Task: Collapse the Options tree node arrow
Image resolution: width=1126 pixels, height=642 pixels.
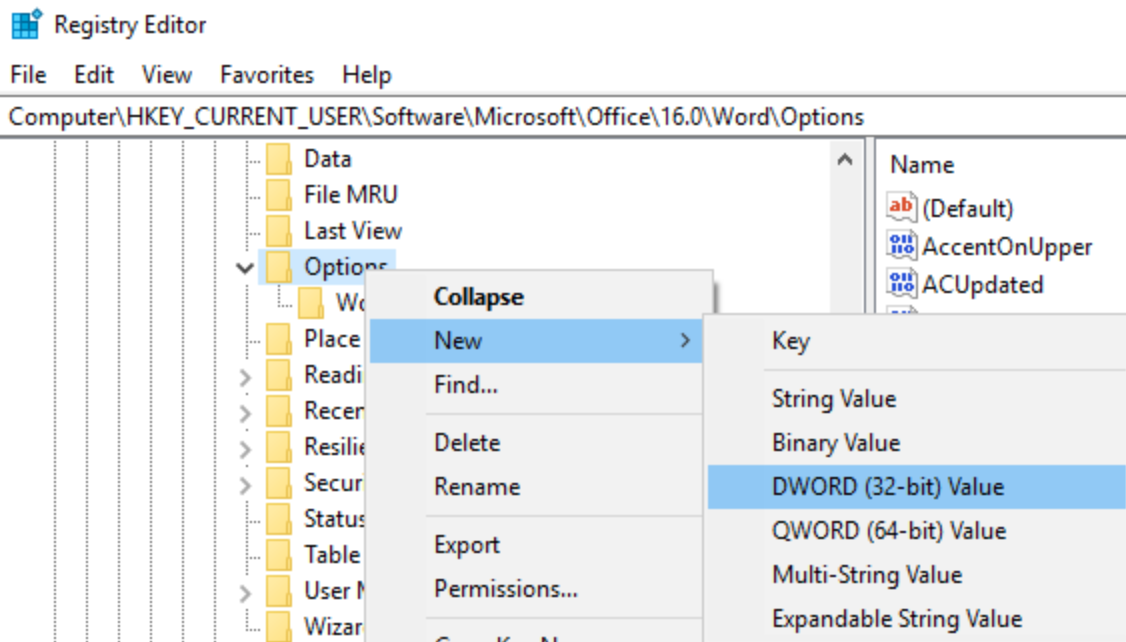Action: 245,266
